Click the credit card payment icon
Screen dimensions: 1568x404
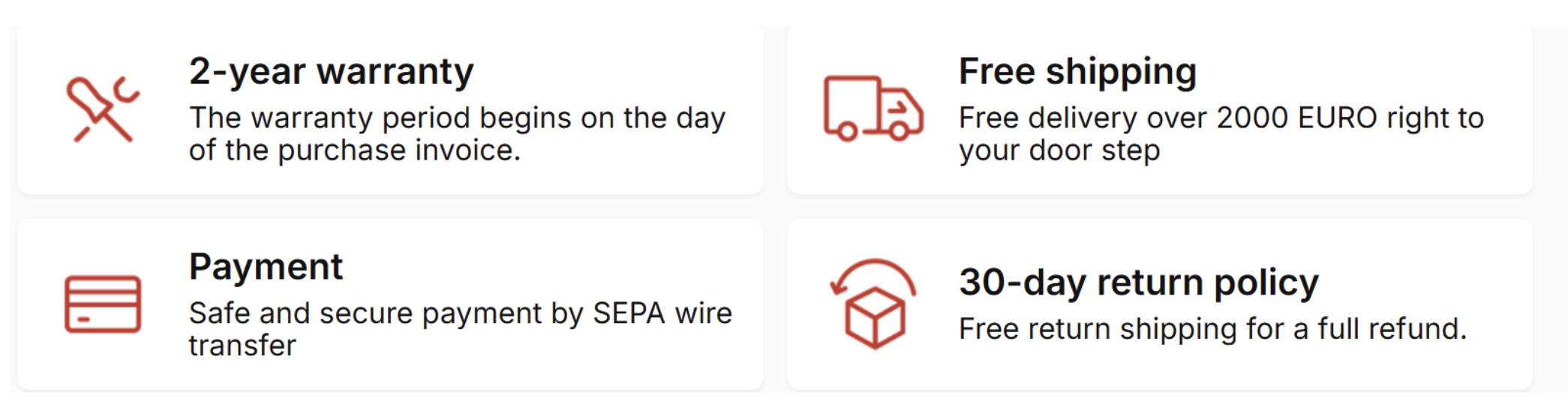[103, 304]
